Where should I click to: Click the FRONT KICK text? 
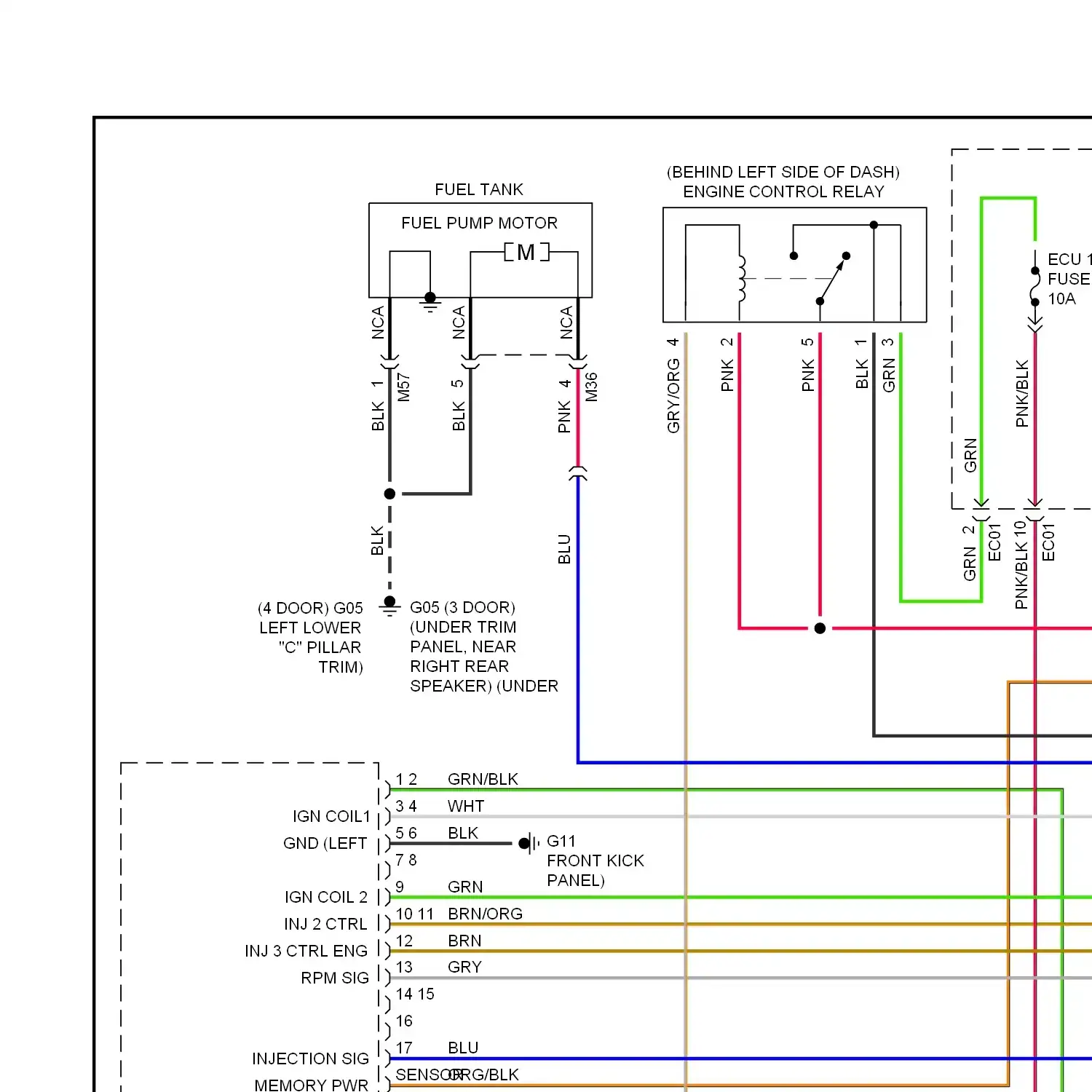click(x=596, y=860)
